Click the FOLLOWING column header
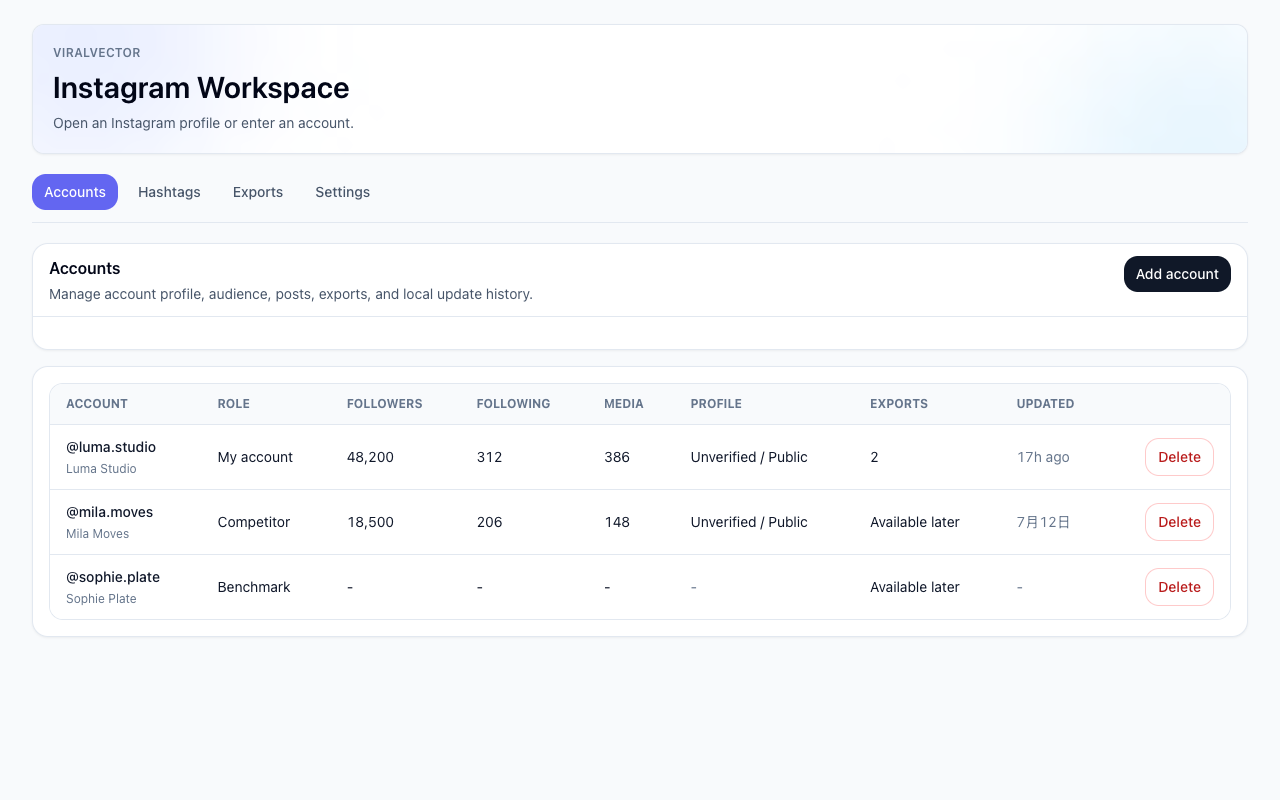 pyautogui.click(x=513, y=404)
